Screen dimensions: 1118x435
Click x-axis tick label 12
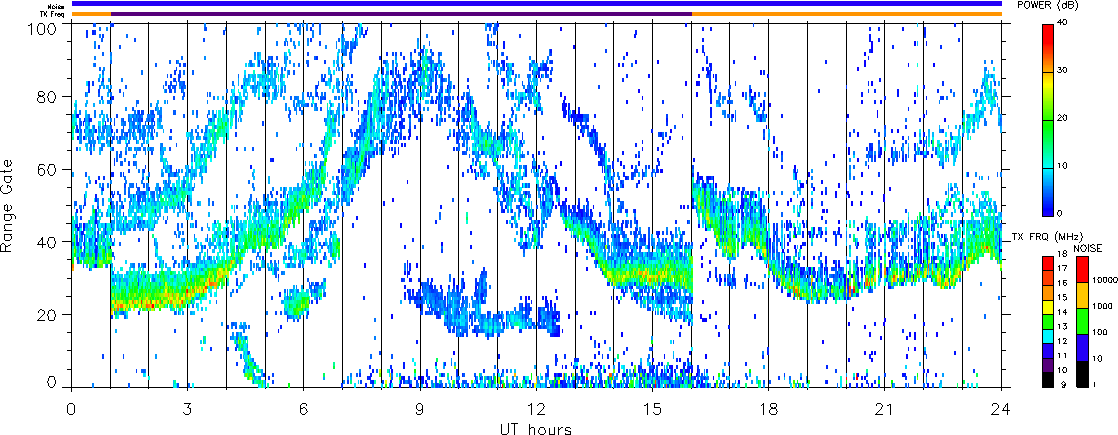point(536,409)
